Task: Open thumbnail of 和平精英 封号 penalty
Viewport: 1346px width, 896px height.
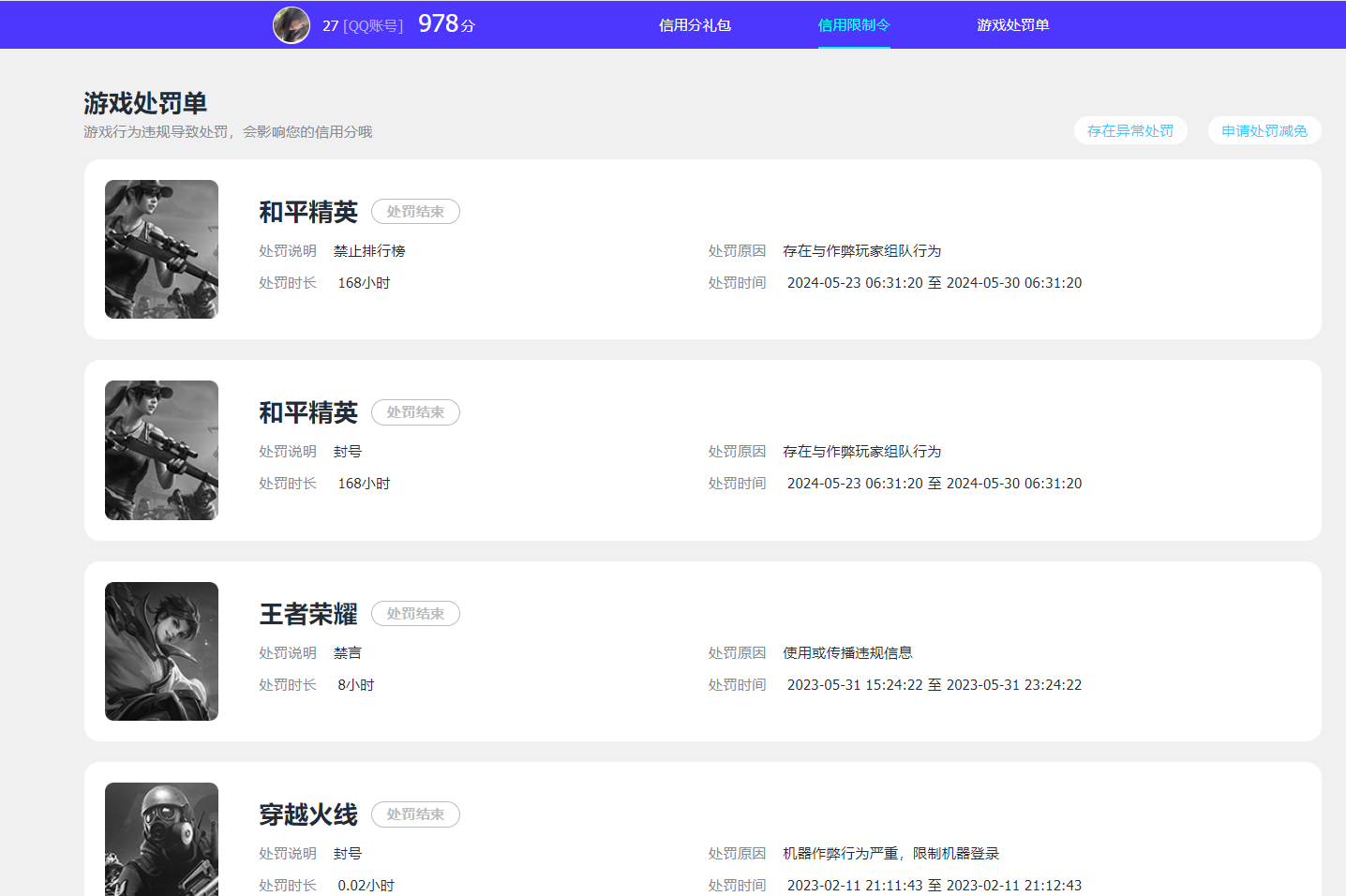Action: click(x=161, y=450)
